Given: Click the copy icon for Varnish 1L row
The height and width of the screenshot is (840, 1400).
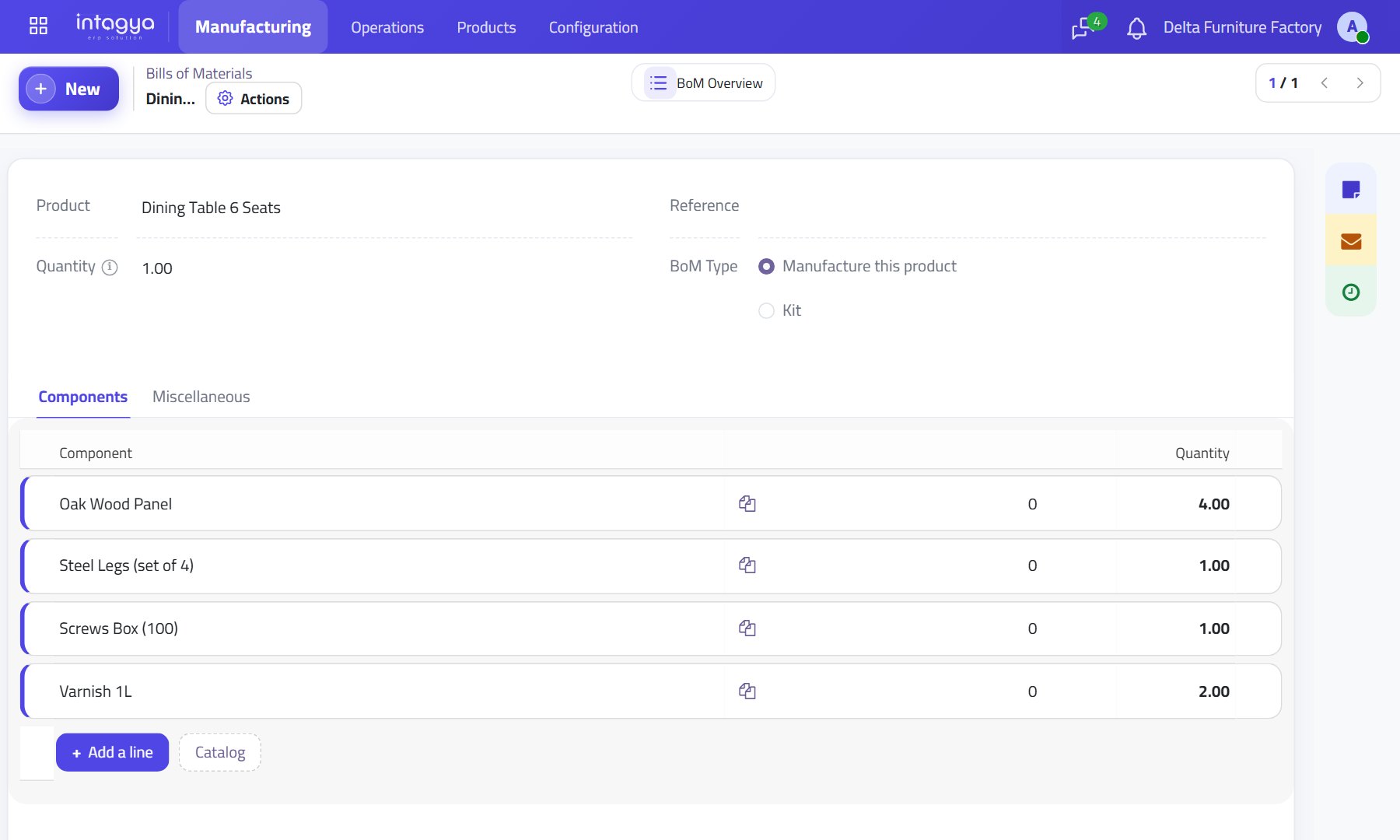Looking at the screenshot, I should [x=747, y=691].
